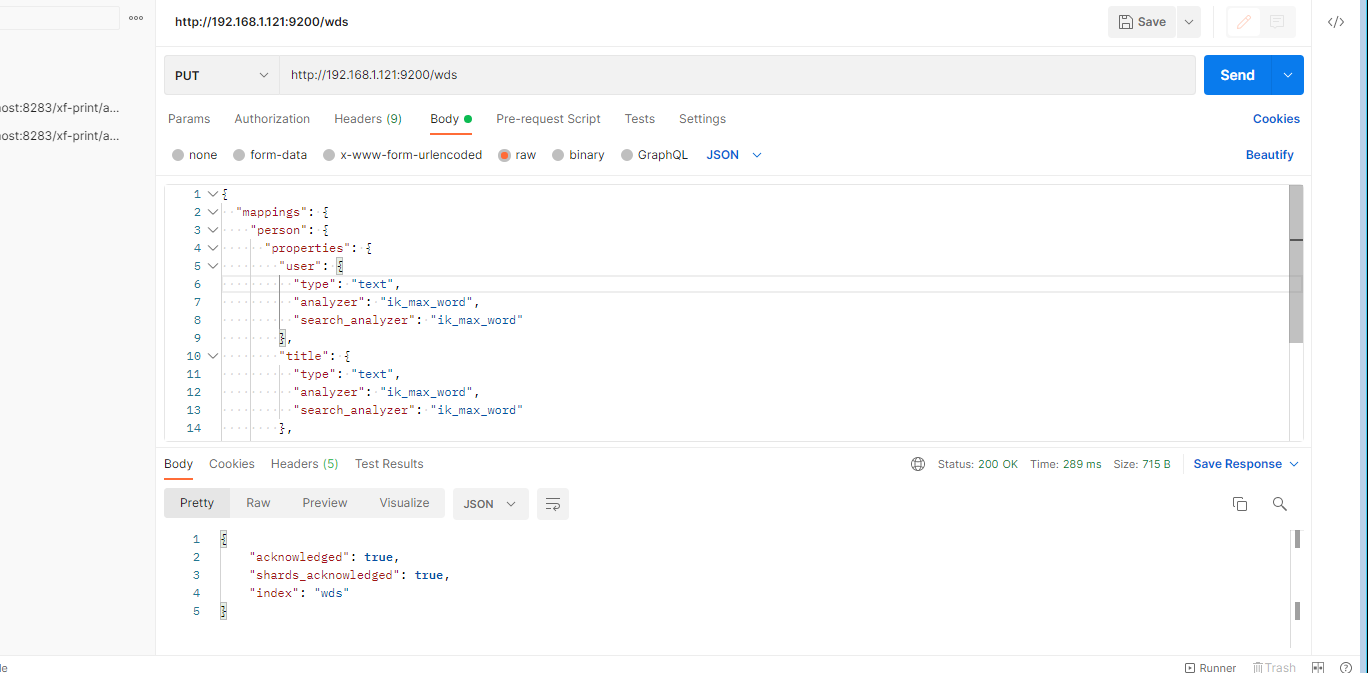Click the request URL input field
Screen dimensions: 1368x673
(737, 75)
